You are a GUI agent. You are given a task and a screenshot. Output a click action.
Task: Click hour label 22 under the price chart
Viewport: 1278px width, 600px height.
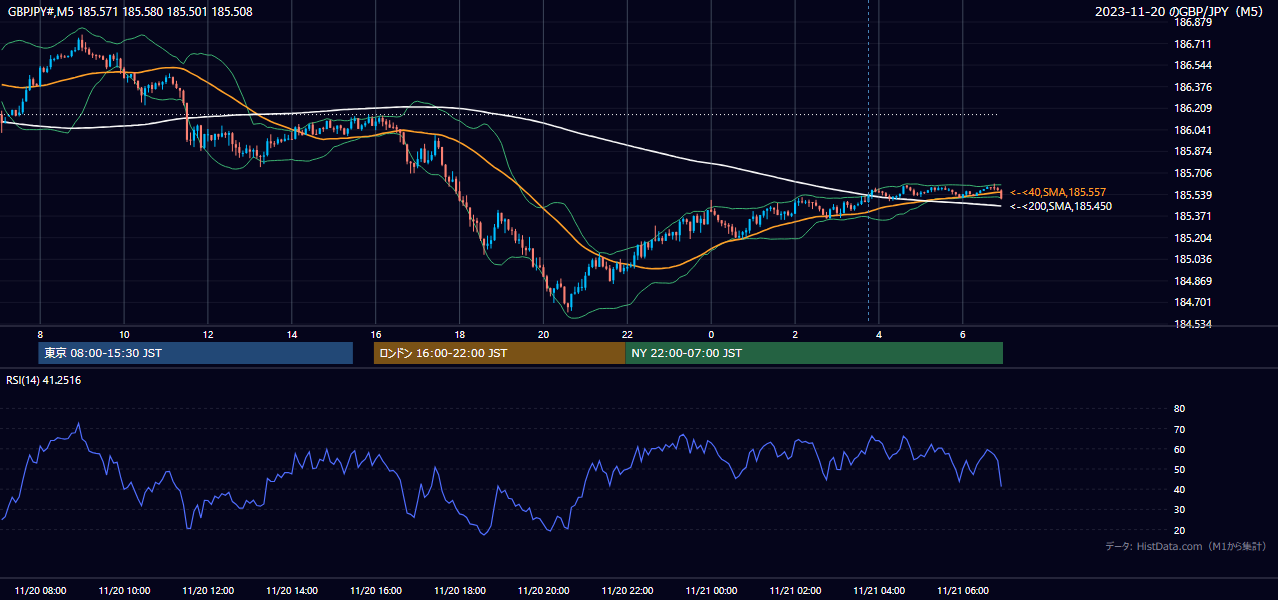click(627, 334)
